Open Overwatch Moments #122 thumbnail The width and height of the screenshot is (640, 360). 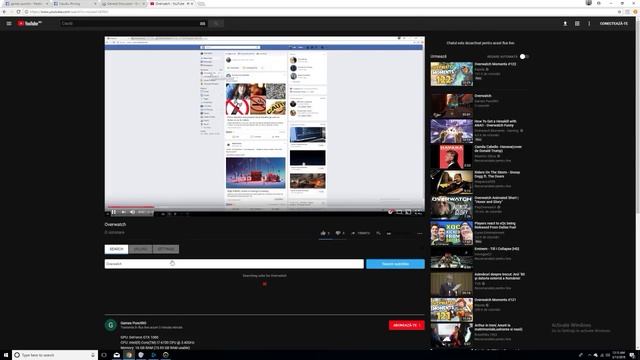(x=451, y=74)
